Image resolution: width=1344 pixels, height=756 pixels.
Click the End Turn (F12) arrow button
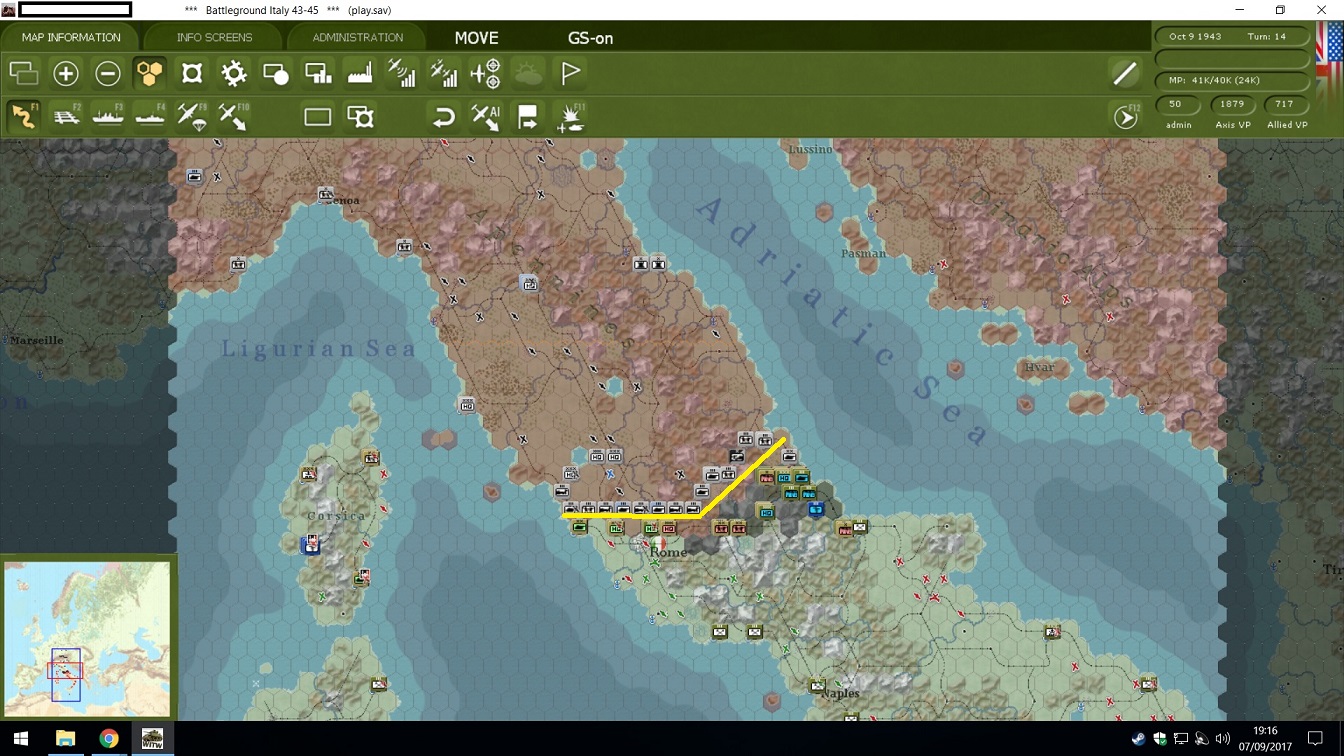point(1125,117)
